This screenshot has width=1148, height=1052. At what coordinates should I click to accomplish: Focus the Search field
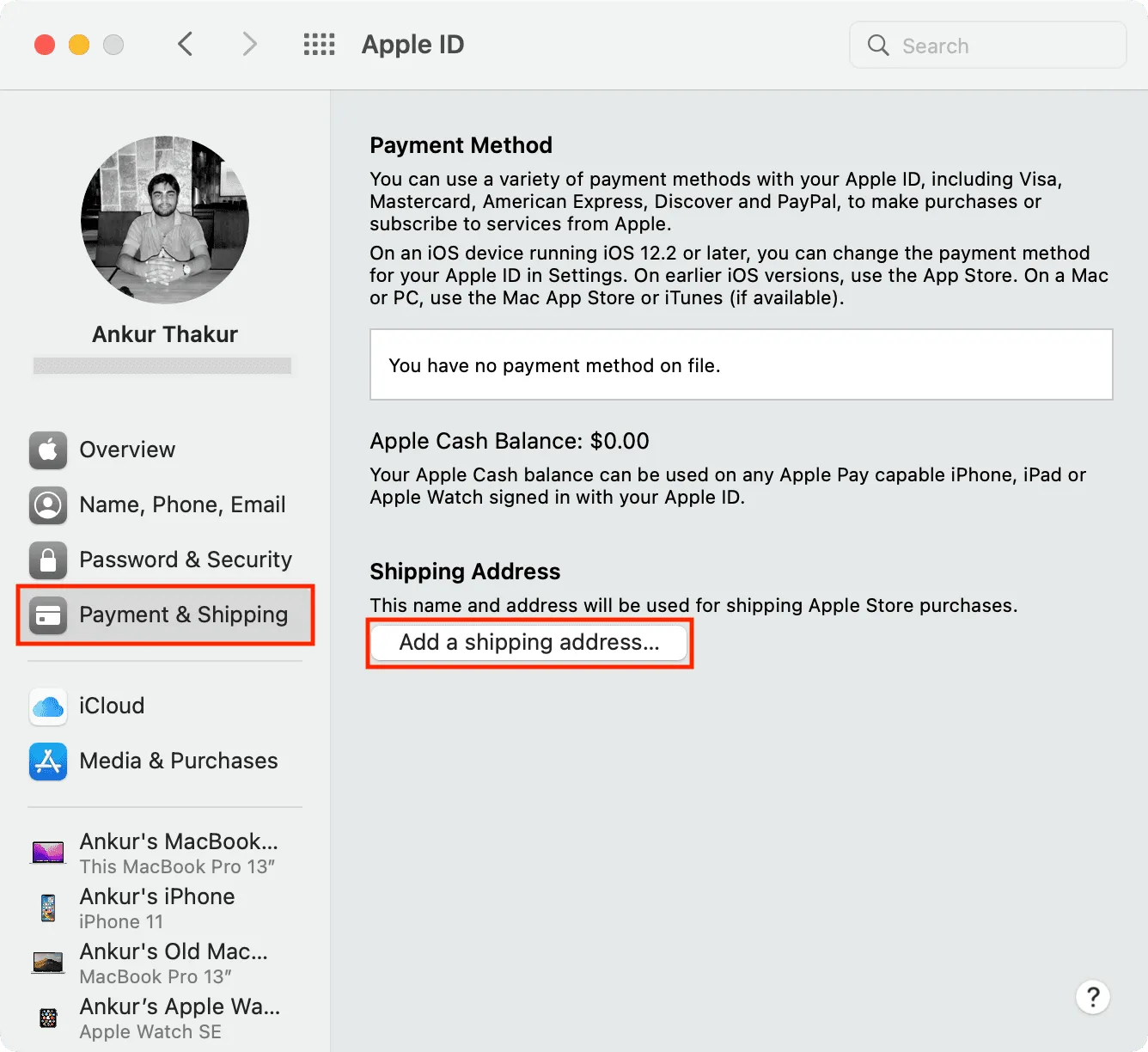click(988, 46)
